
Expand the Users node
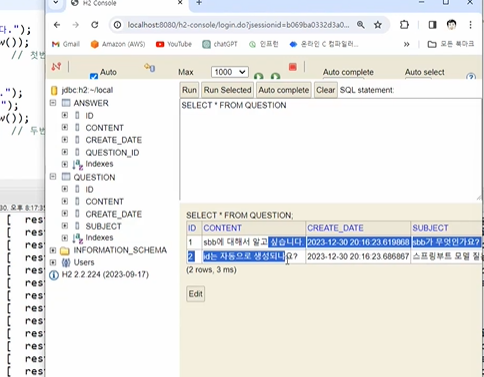tap(53, 262)
